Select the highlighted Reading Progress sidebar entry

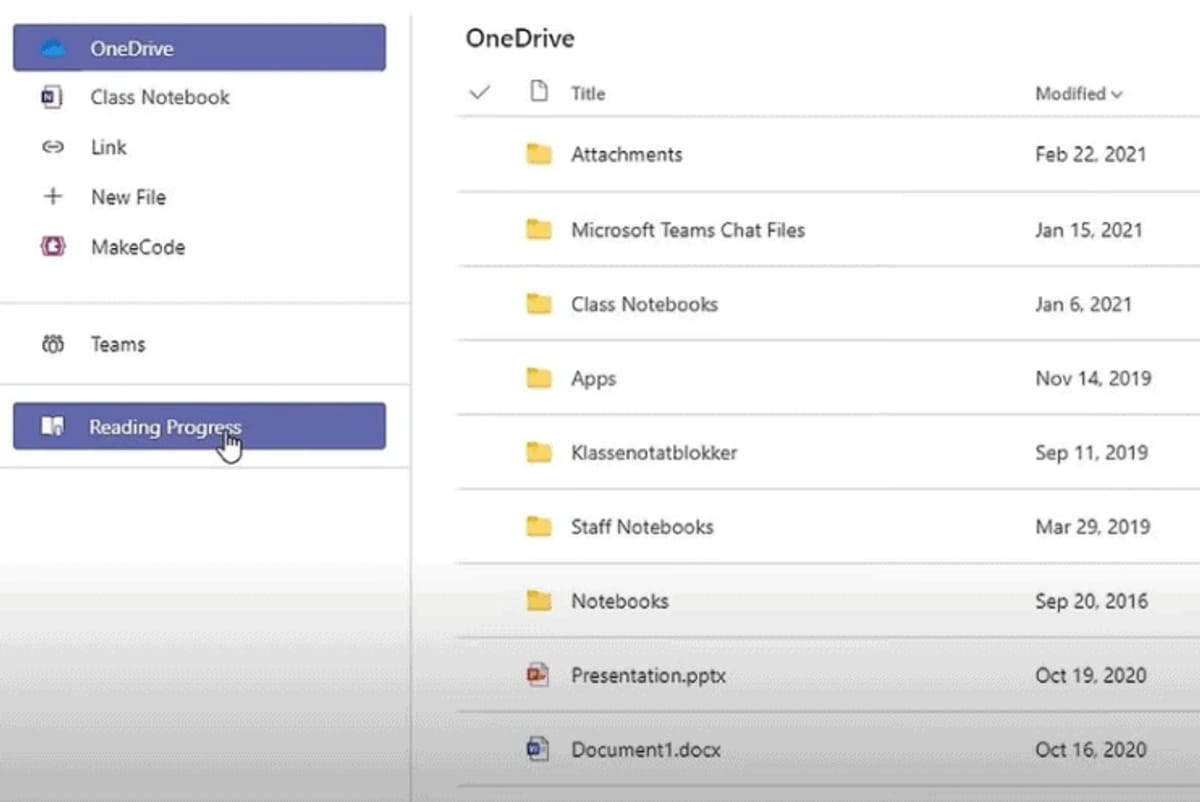click(164, 427)
